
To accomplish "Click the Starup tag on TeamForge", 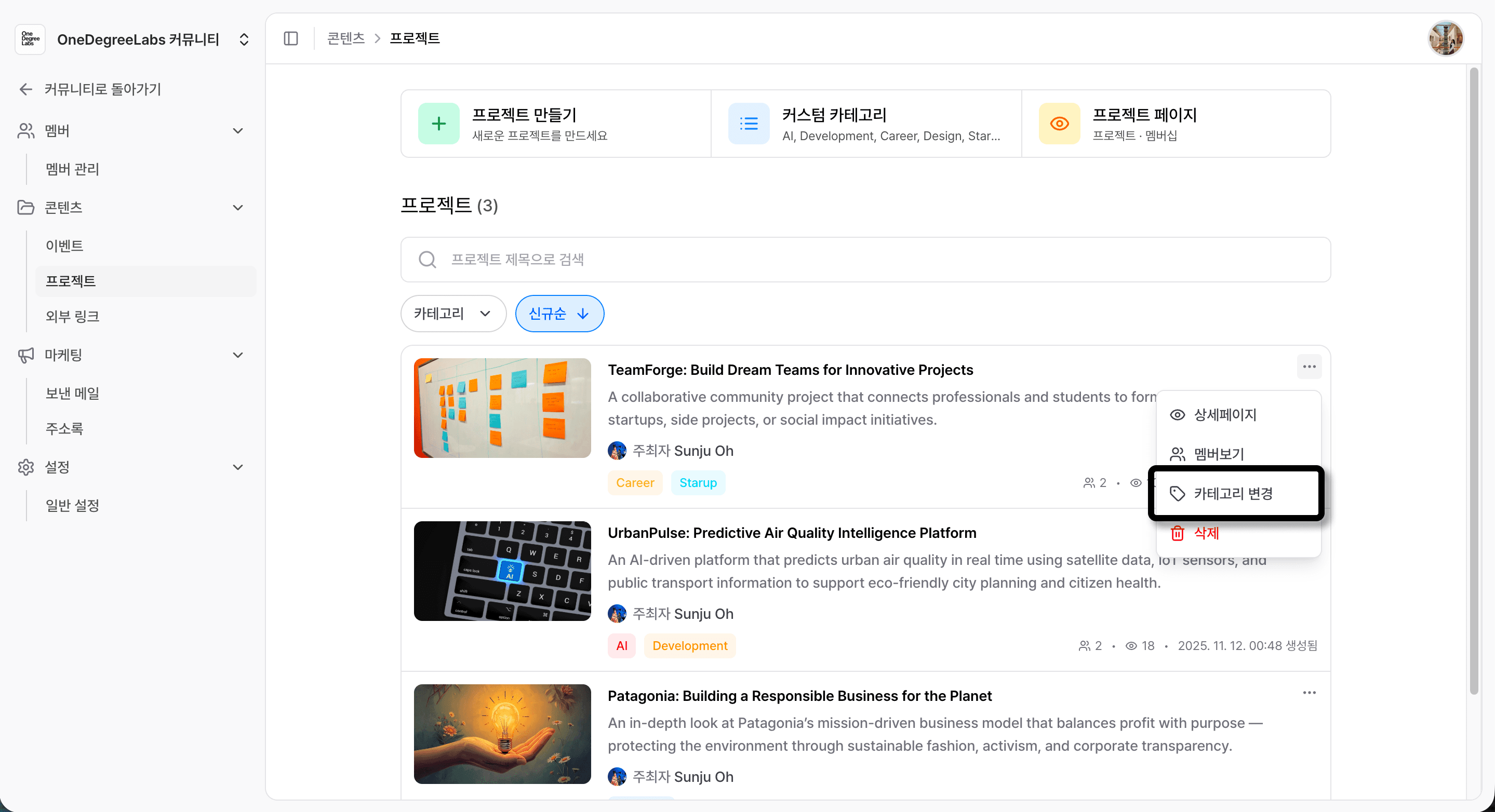I will coord(698,482).
